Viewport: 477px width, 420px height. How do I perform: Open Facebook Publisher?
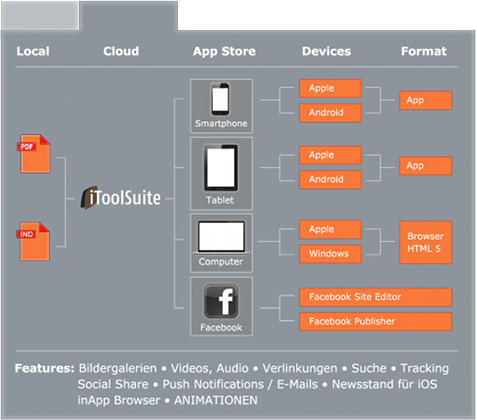(x=375, y=321)
